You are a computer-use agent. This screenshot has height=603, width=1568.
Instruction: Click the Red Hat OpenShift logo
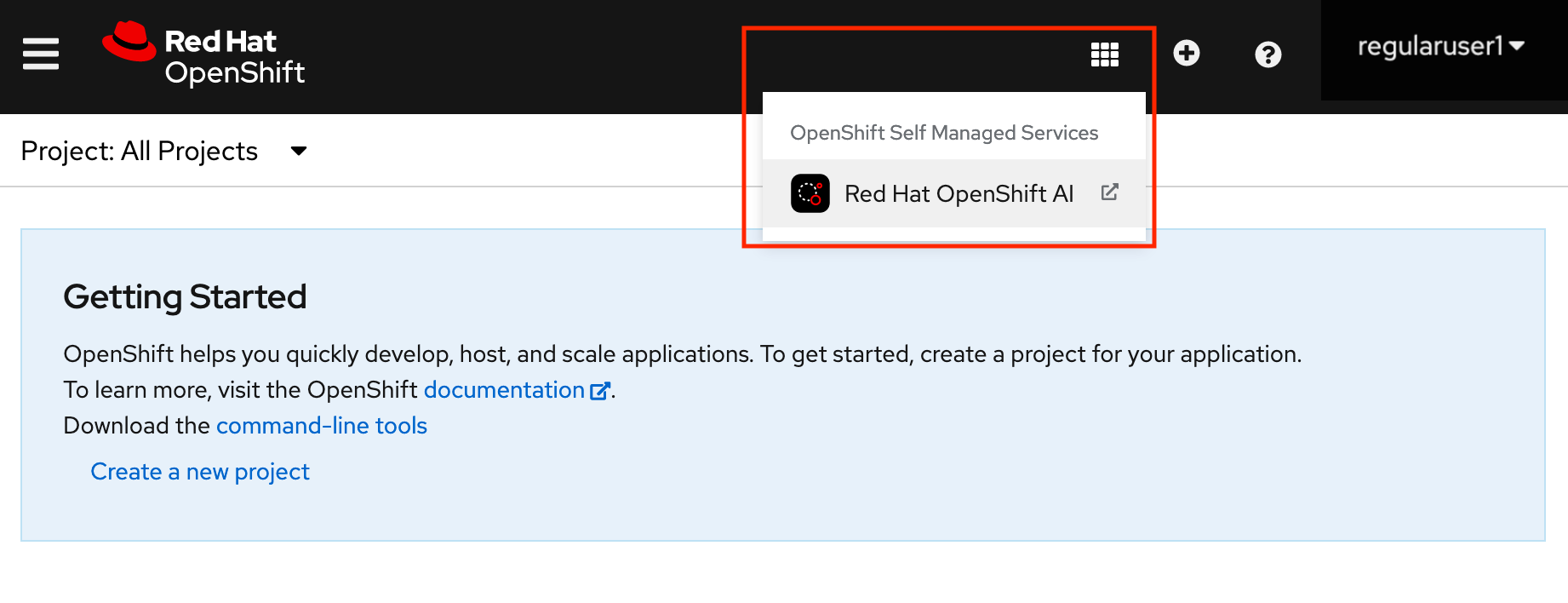point(203,55)
